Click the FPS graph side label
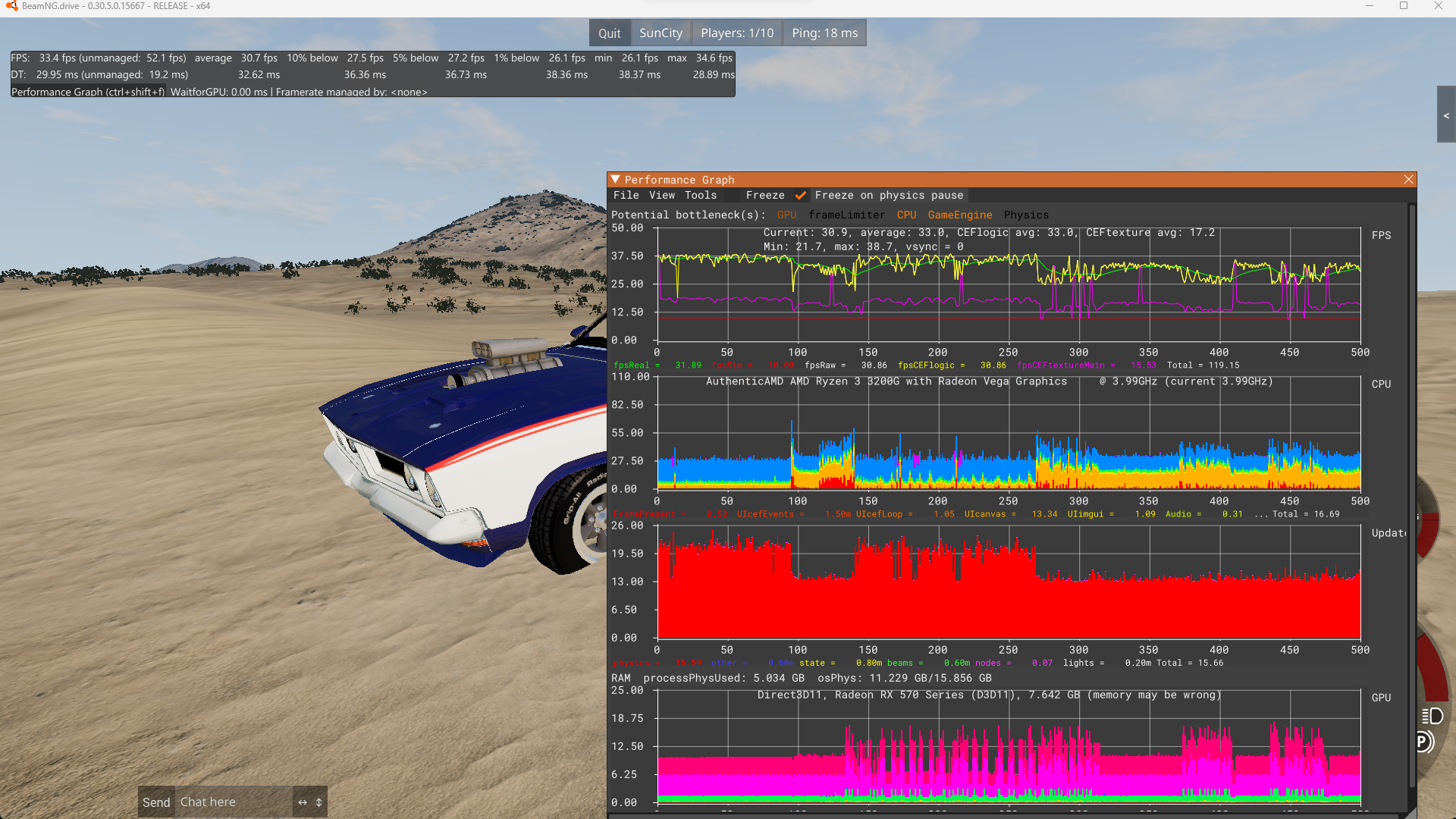Image resolution: width=1456 pixels, height=819 pixels. point(1381,236)
